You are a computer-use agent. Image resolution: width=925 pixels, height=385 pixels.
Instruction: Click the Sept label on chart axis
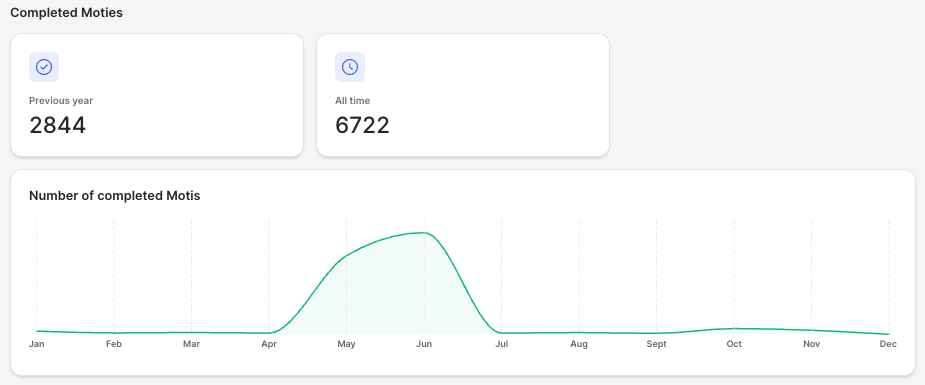(657, 344)
